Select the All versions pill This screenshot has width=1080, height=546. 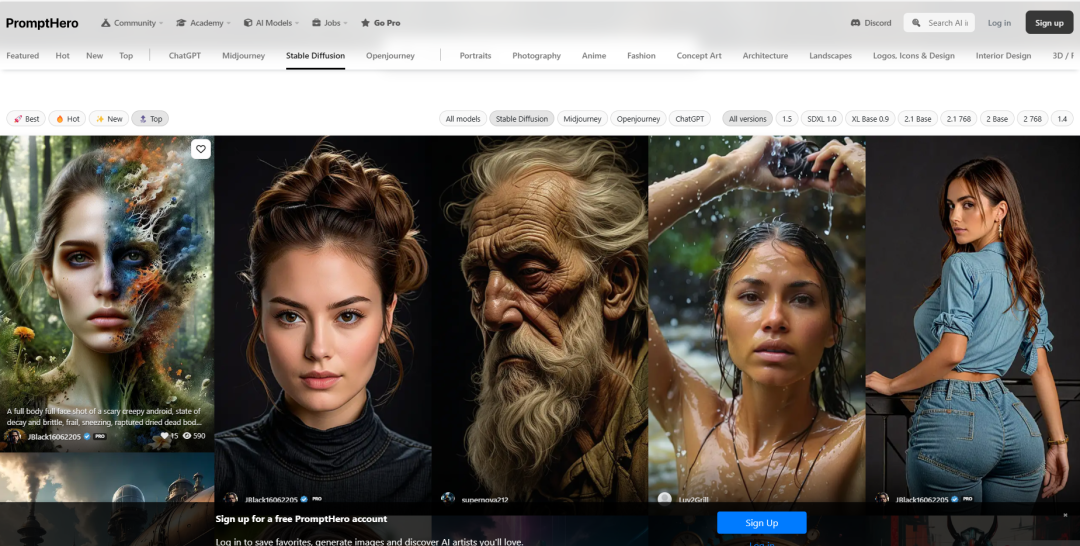pos(747,118)
